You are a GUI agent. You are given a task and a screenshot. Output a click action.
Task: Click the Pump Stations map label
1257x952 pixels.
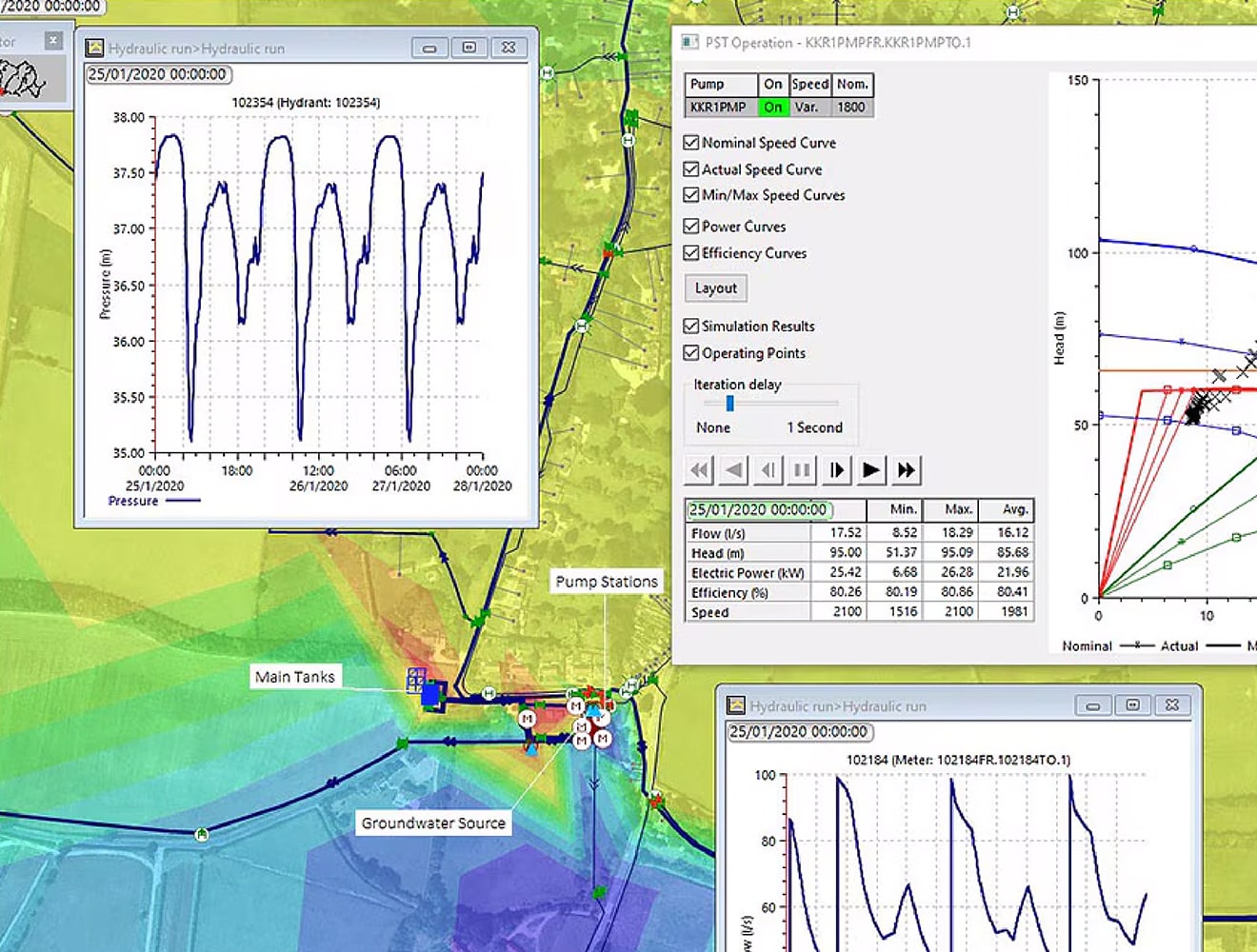tap(607, 582)
